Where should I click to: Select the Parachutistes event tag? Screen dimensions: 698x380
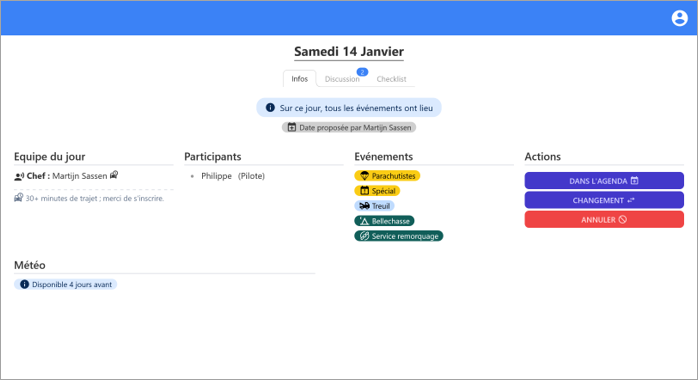(387, 176)
